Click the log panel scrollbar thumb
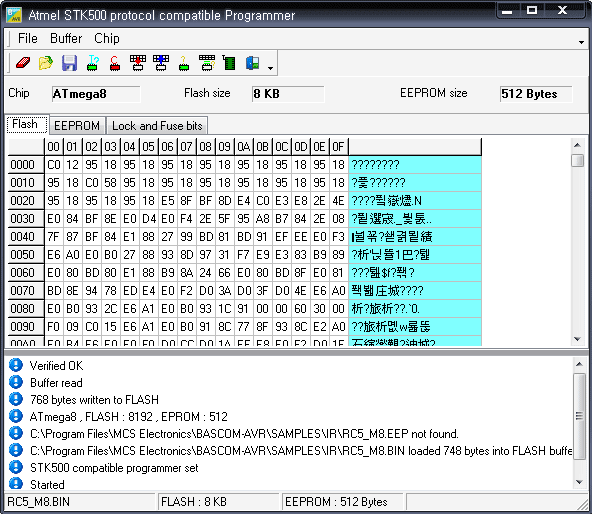The height and width of the screenshot is (514, 592). click(x=579, y=416)
